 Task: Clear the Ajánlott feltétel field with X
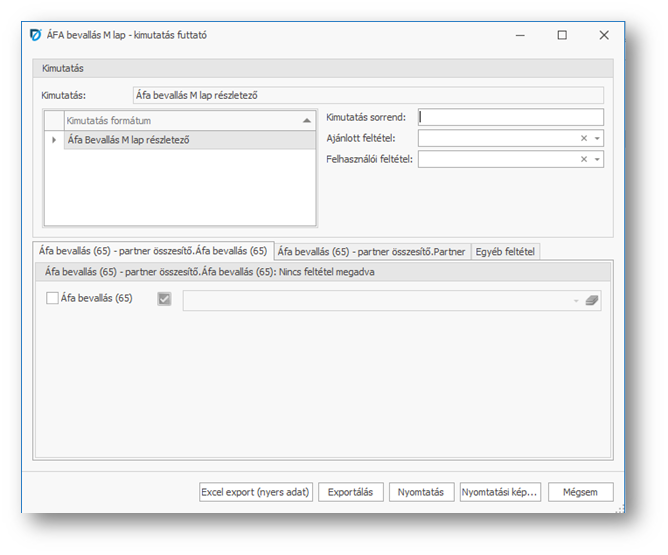[x=584, y=139]
